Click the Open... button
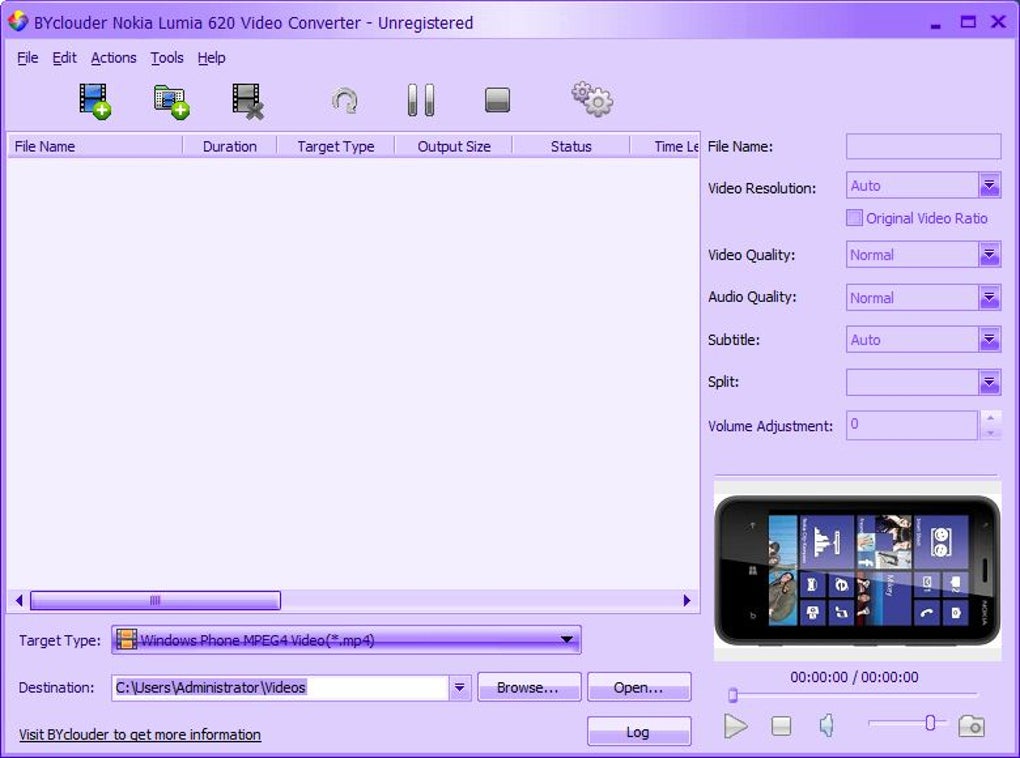The width and height of the screenshot is (1020, 758). pyautogui.click(x=639, y=687)
